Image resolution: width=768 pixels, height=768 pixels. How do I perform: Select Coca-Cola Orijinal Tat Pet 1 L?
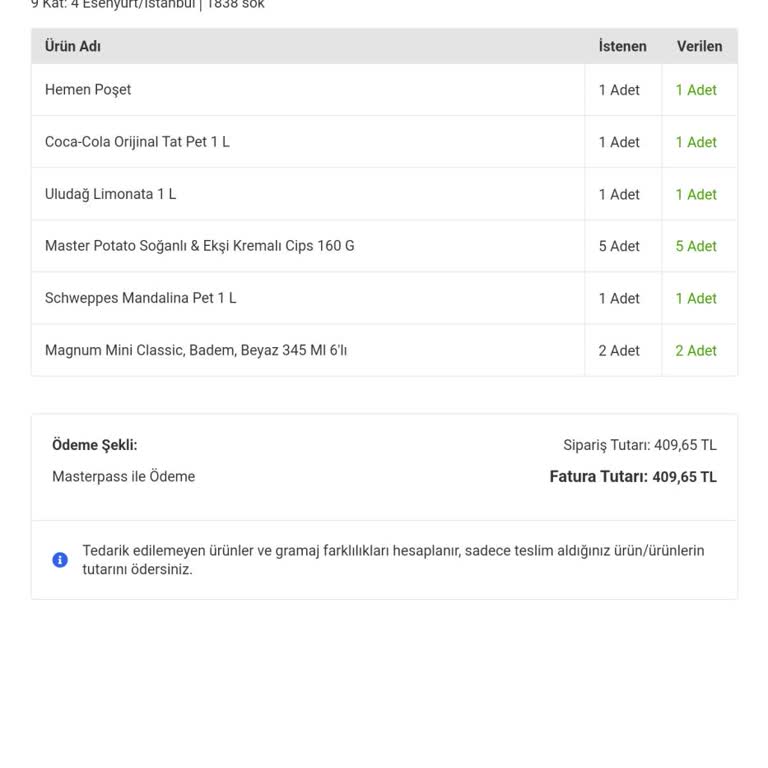137,142
